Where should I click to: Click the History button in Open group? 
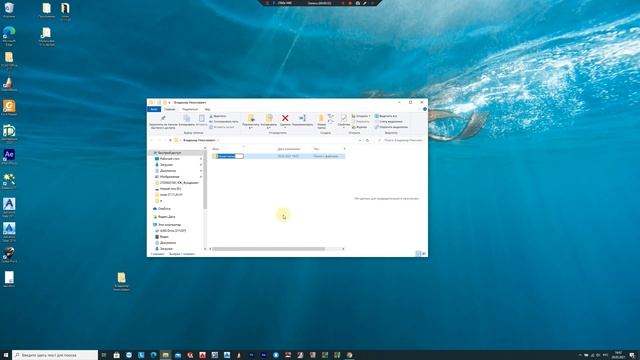tap(359, 127)
